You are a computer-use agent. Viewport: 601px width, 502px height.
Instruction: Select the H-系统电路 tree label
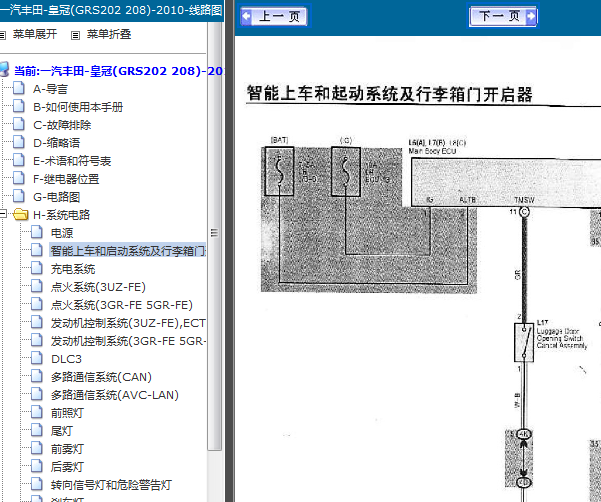tap(61, 215)
